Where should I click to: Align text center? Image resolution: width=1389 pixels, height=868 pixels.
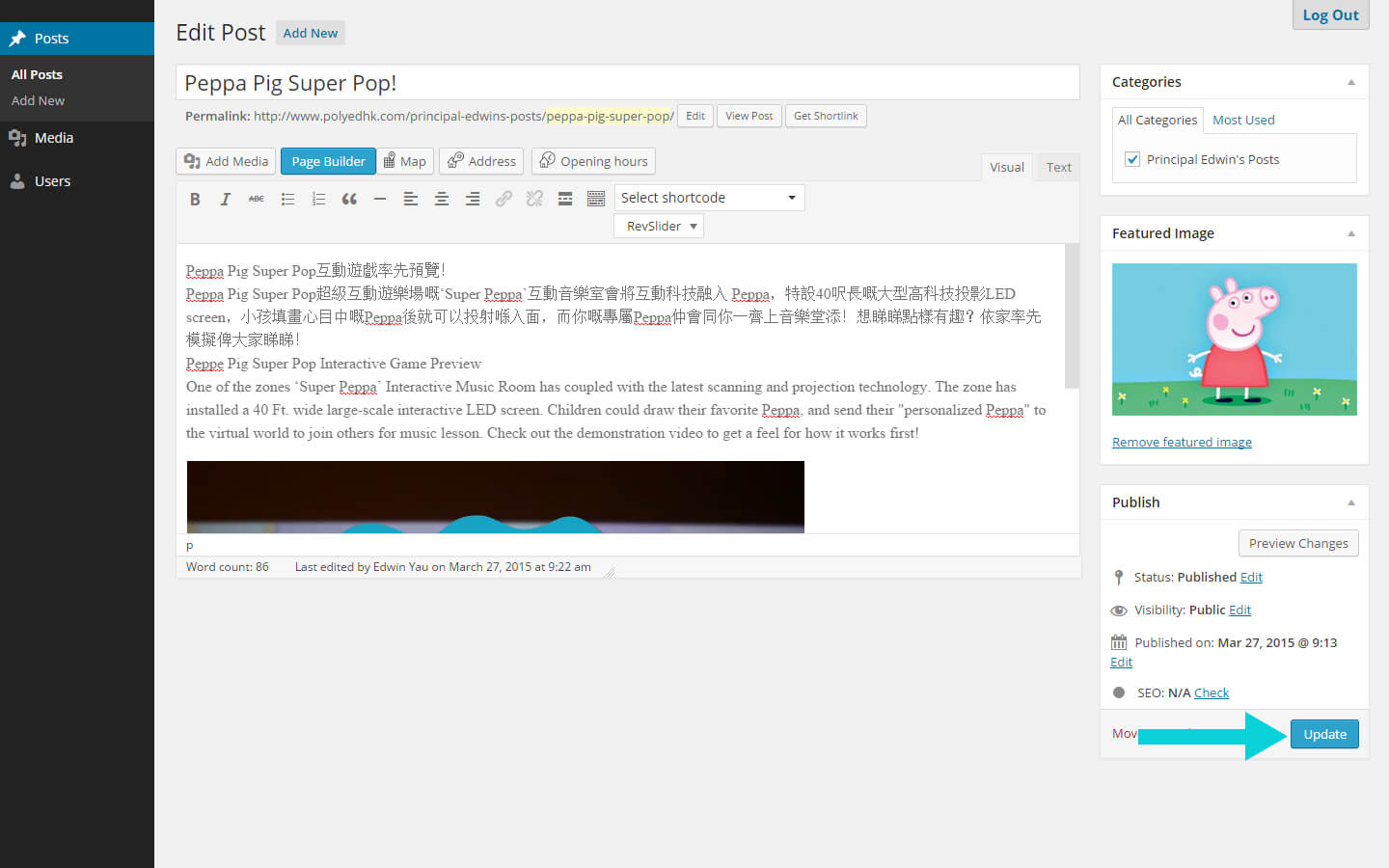[x=442, y=199]
